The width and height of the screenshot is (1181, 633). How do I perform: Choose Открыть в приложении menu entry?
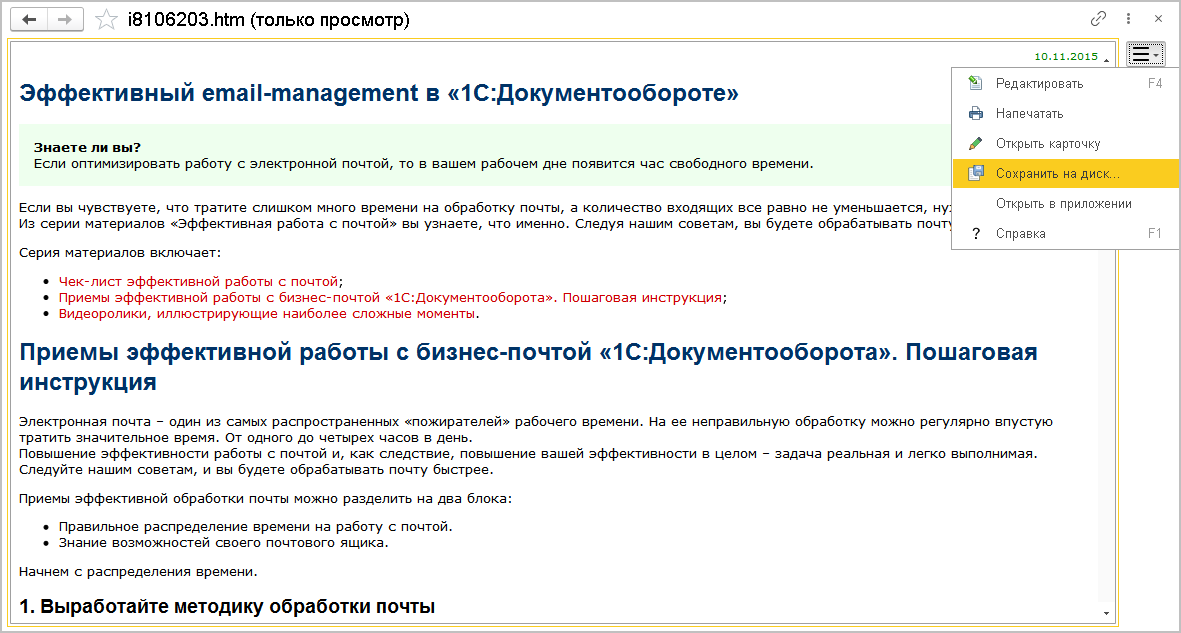pos(1065,203)
